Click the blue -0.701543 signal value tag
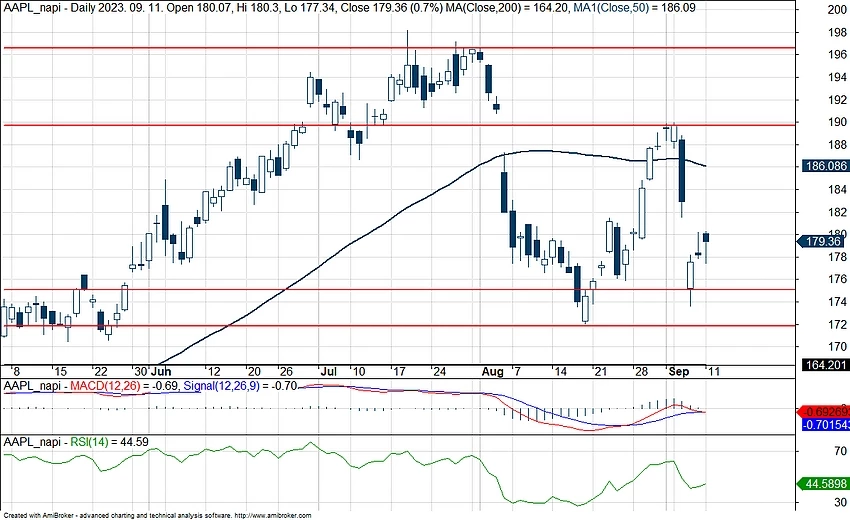This screenshot has height=520, width=850. 826,424
